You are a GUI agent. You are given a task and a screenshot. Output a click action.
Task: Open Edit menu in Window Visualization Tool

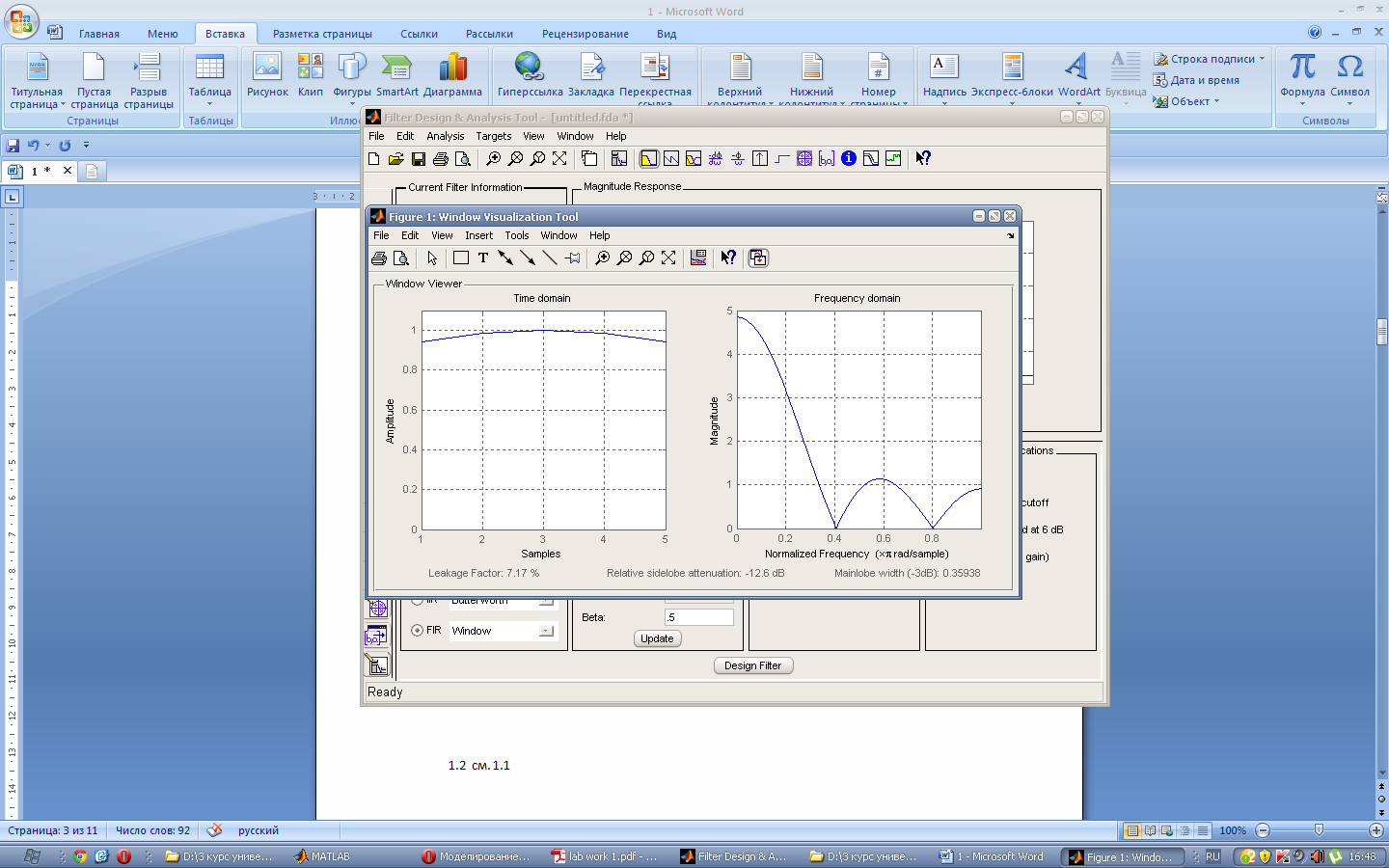[410, 235]
